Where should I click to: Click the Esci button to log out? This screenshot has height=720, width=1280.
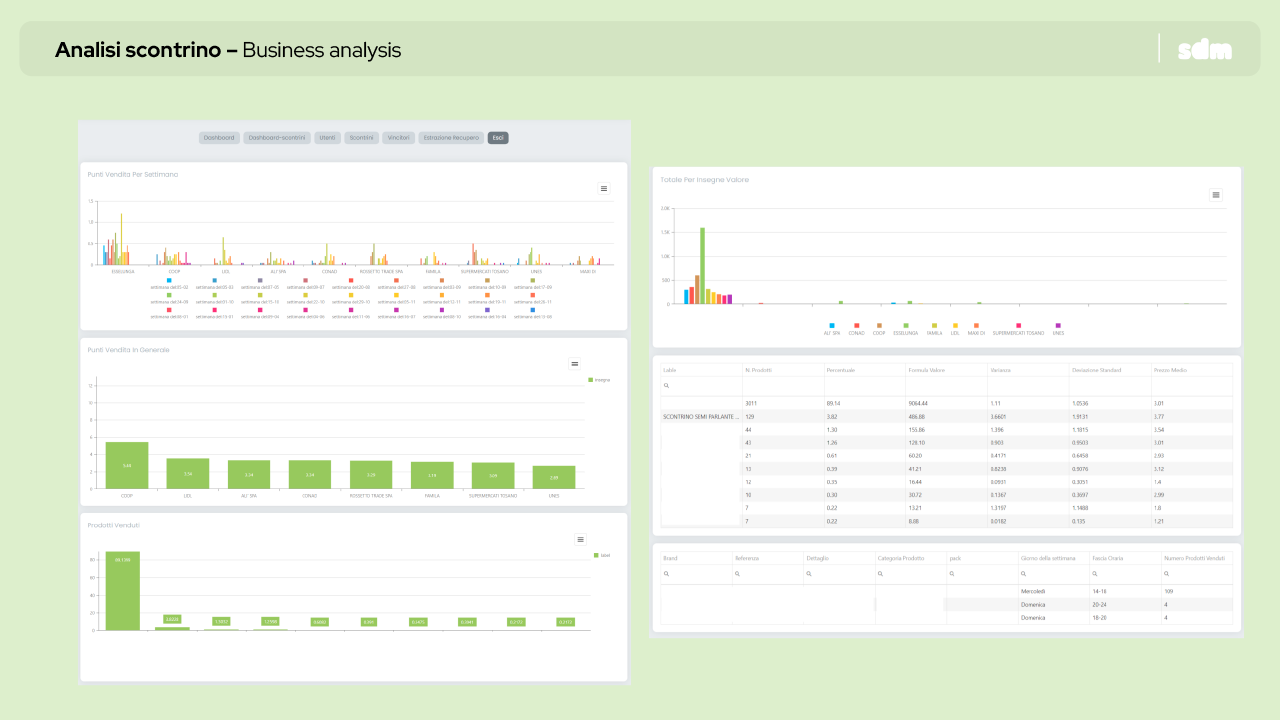(x=498, y=138)
